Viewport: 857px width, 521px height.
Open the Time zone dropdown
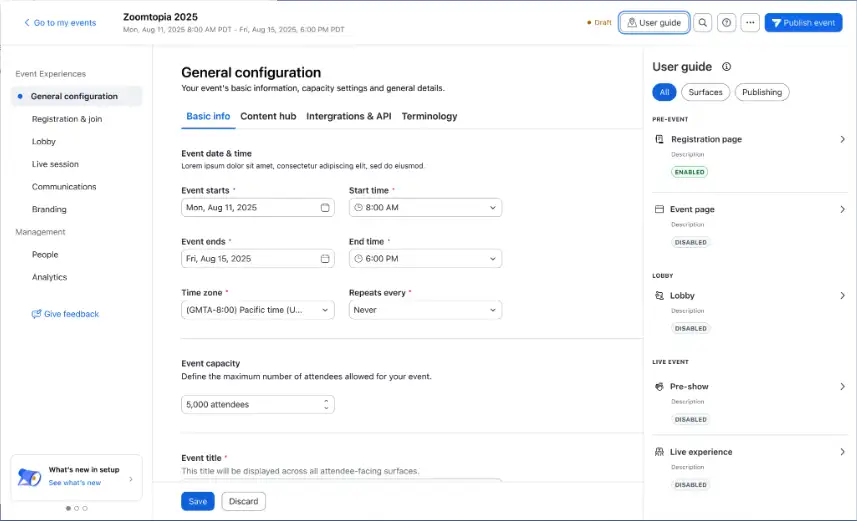point(257,310)
